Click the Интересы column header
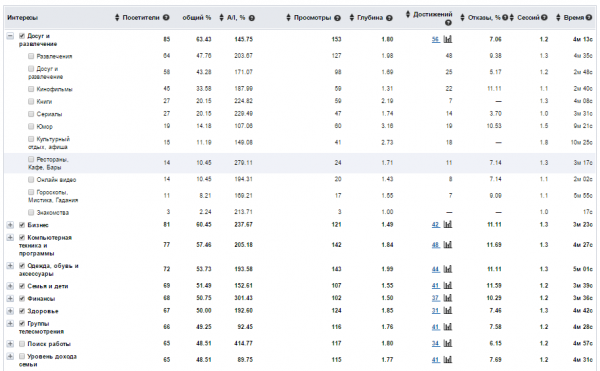 (23, 18)
